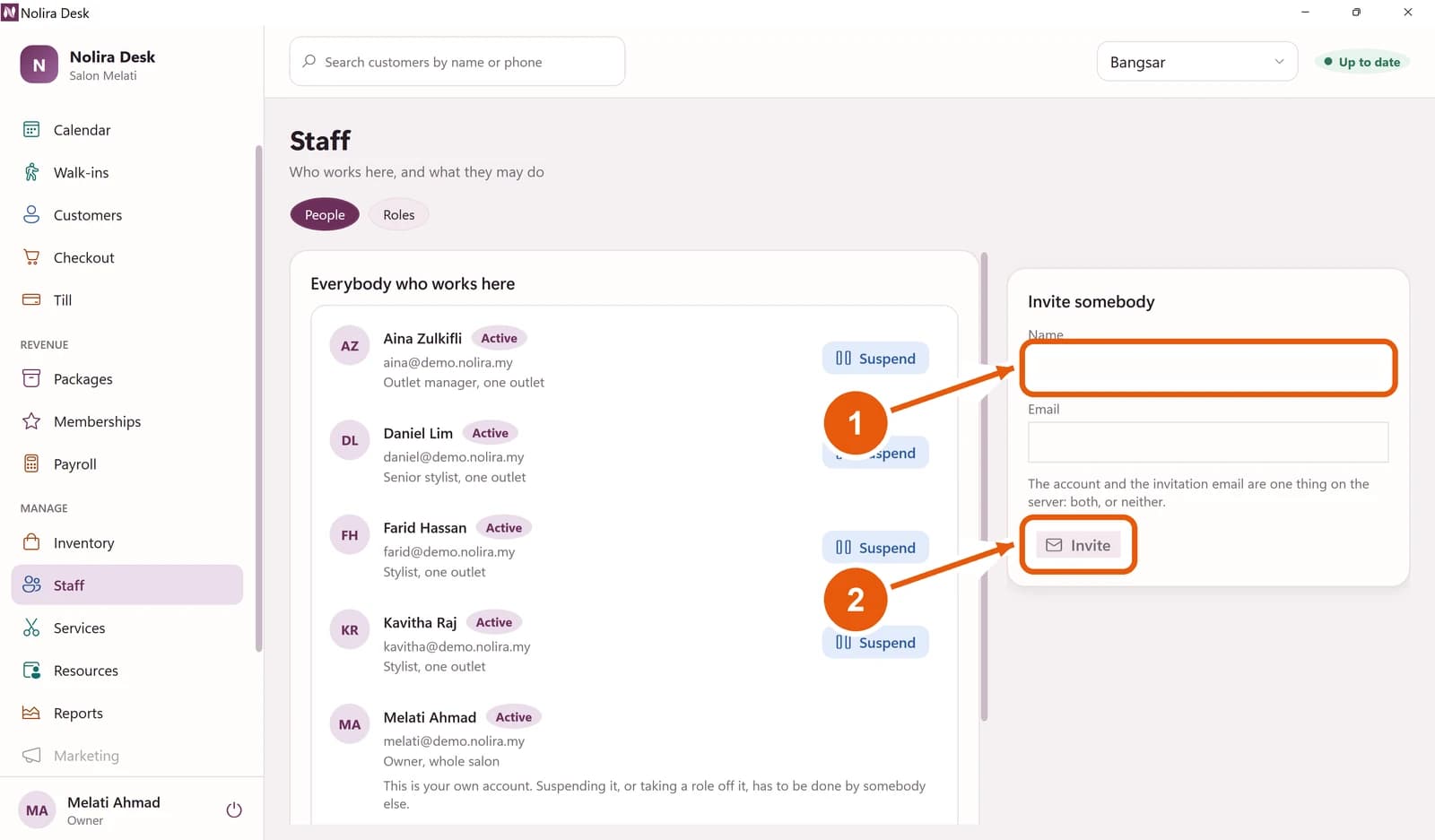This screenshot has width=1435, height=840.
Task: Click the search magnifier icon
Action: tap(309, 62)
